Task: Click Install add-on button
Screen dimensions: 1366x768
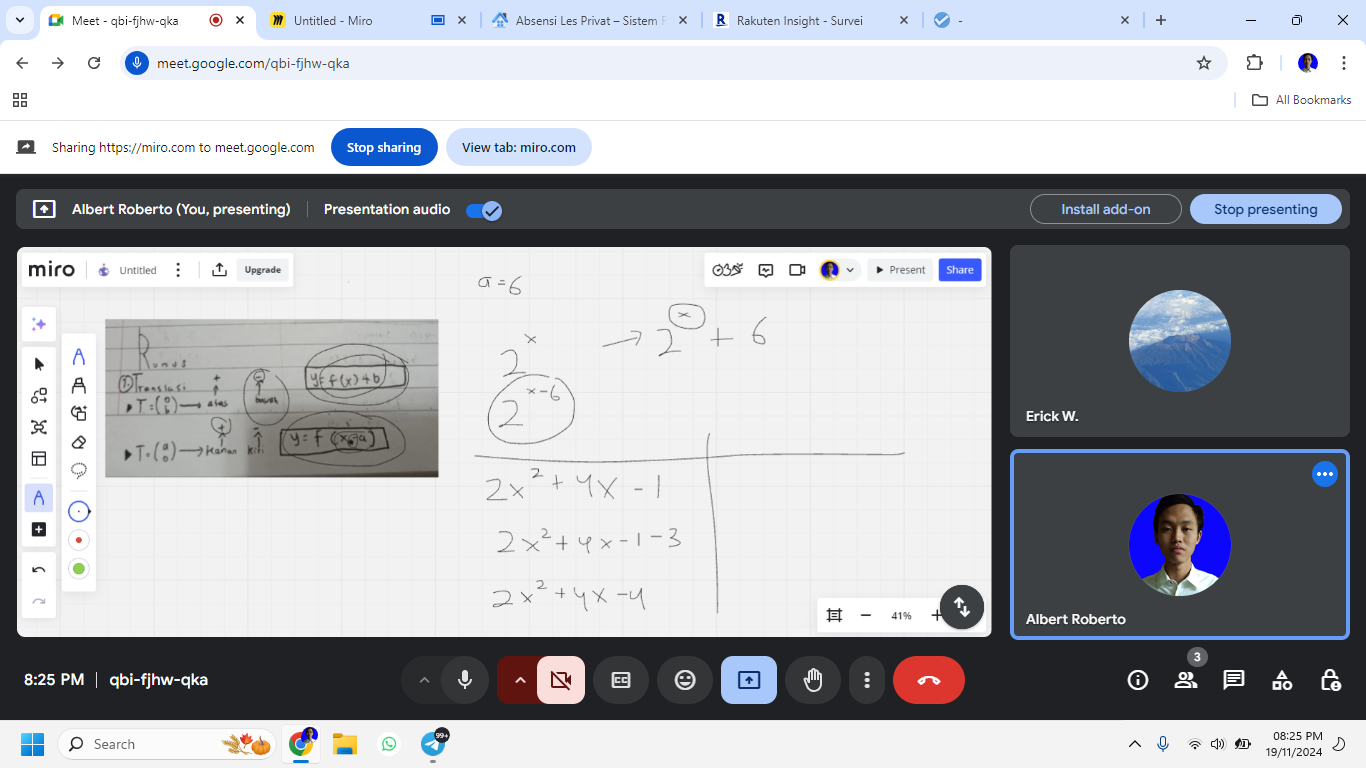Action: (1106, 209)
